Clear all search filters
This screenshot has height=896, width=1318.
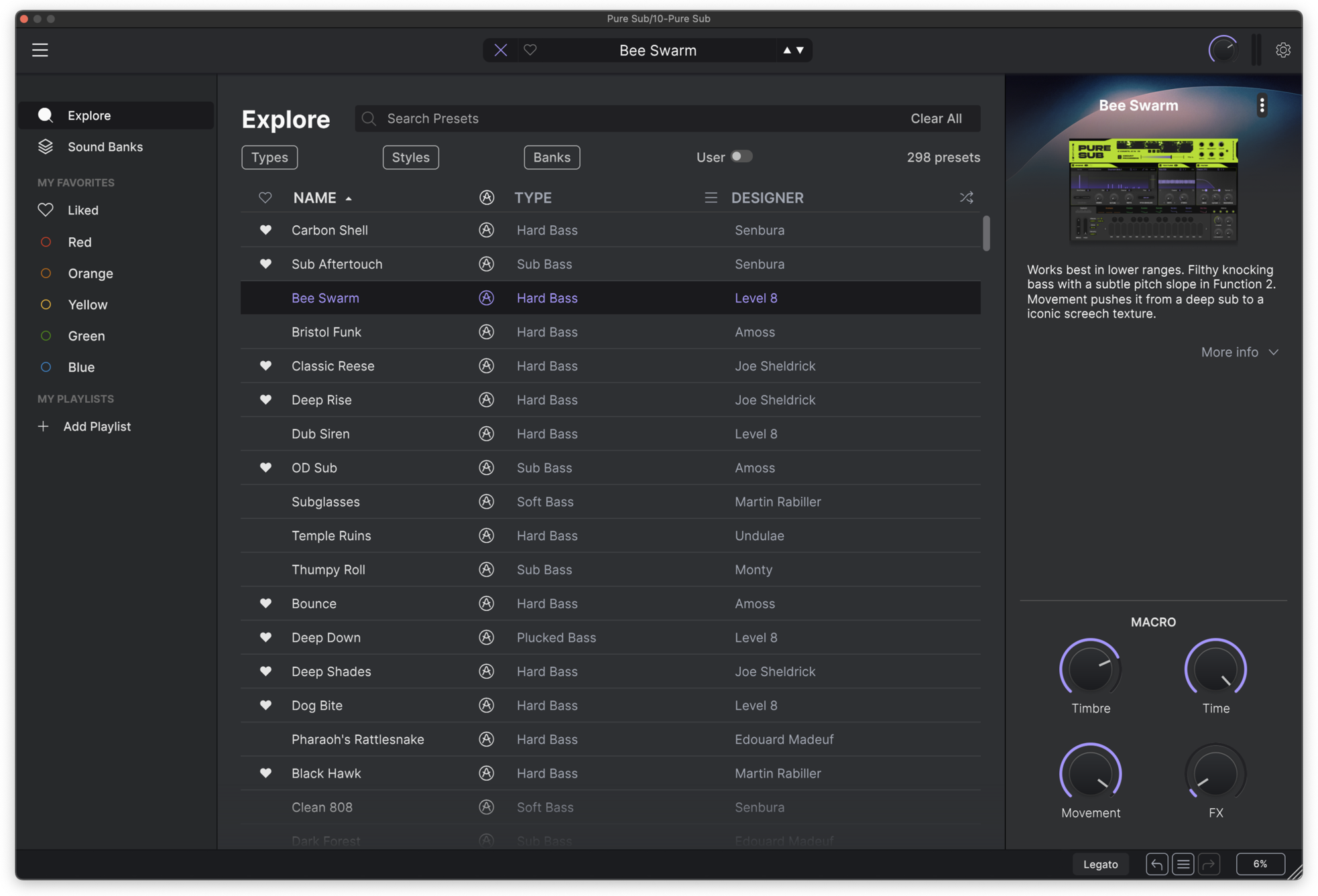pos(936,119)
